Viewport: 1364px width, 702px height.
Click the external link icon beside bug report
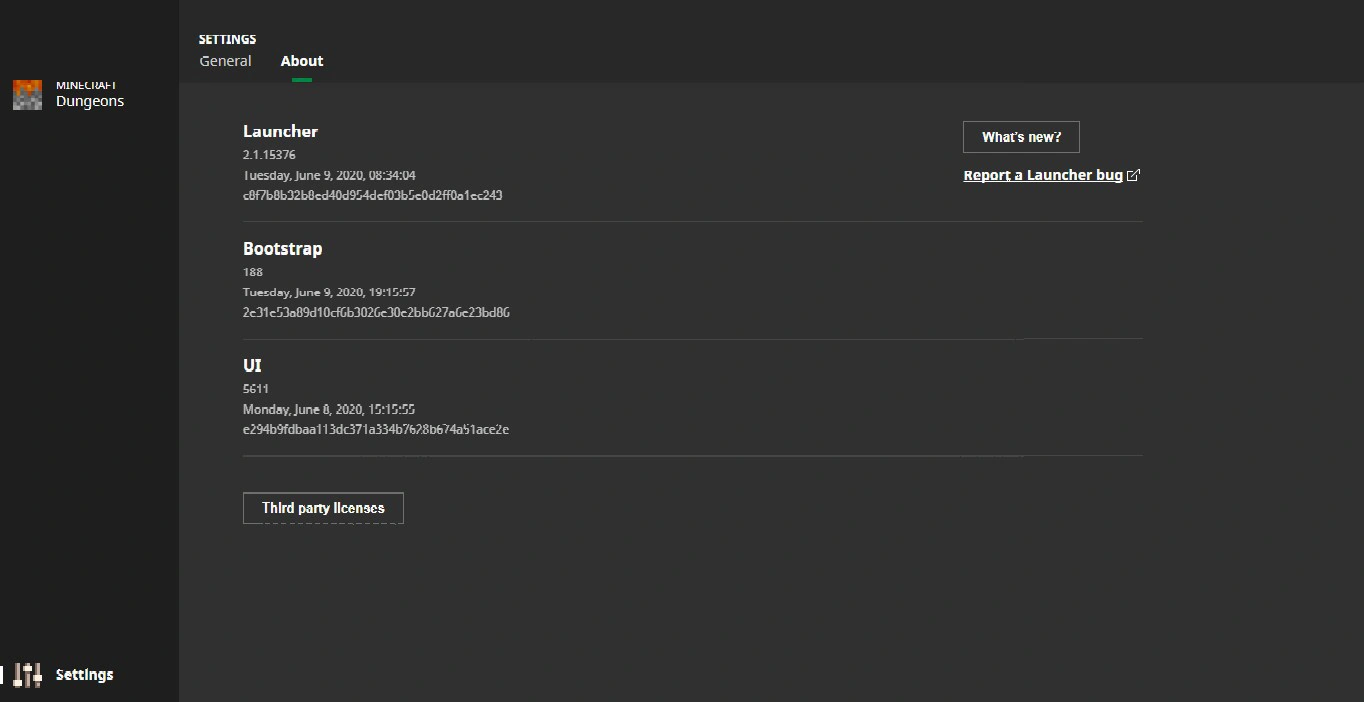point(1133,176)
